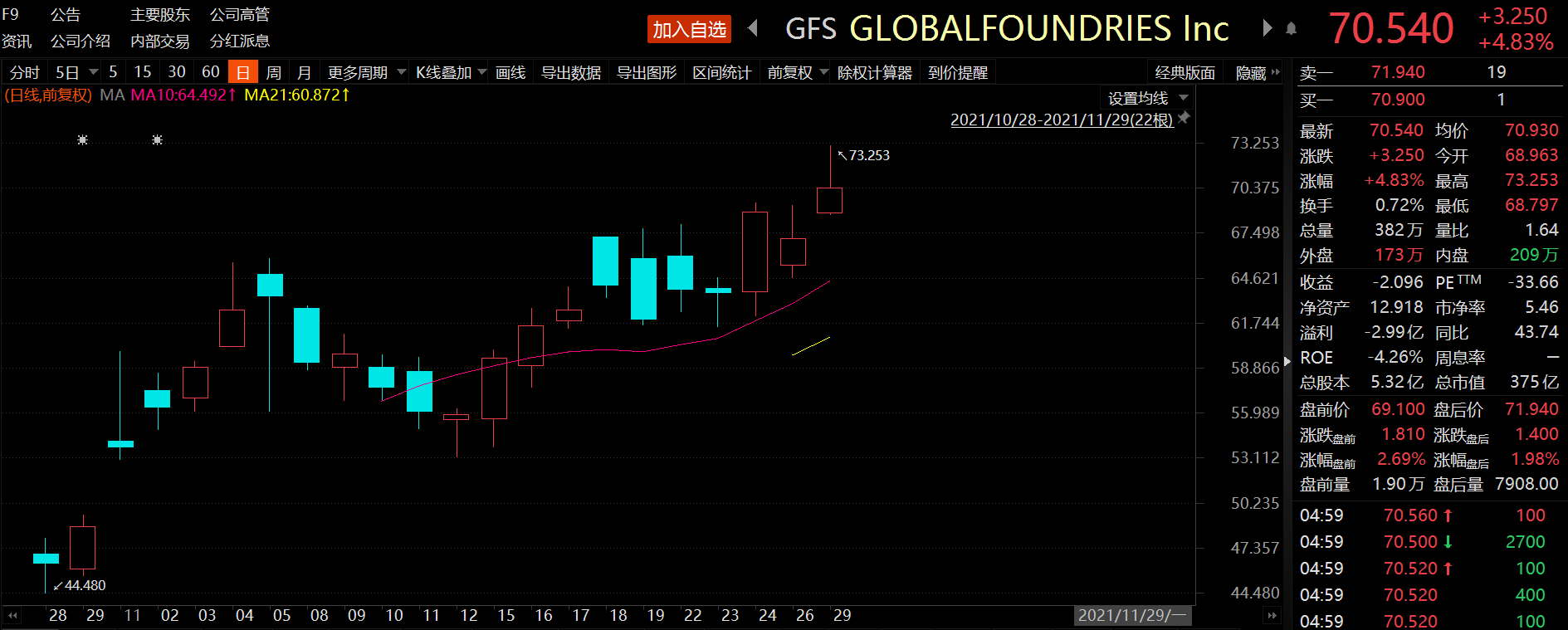Click the 画线 drawing tool button
This screenshot has width=1568, height=630.
tap(510, 72)
